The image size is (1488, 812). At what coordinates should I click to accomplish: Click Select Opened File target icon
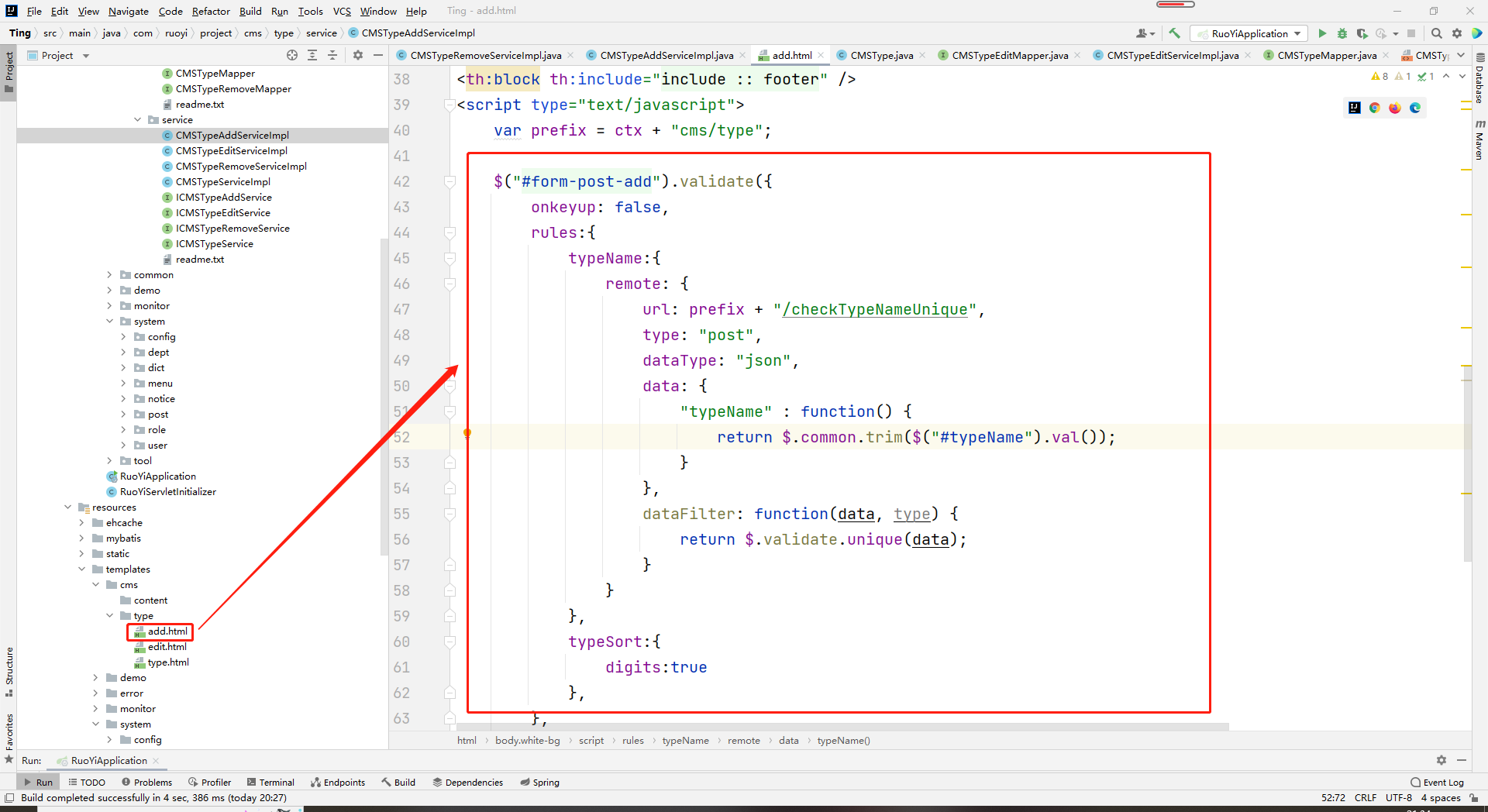pos(292,55)
